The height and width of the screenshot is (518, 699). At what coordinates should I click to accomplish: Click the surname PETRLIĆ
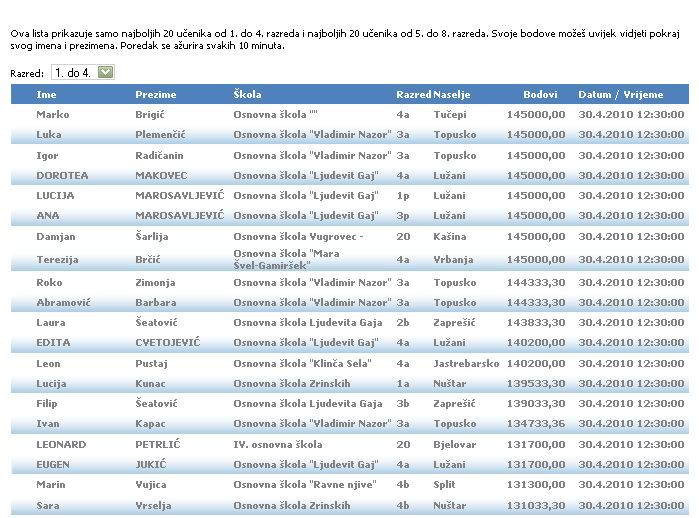158,445
